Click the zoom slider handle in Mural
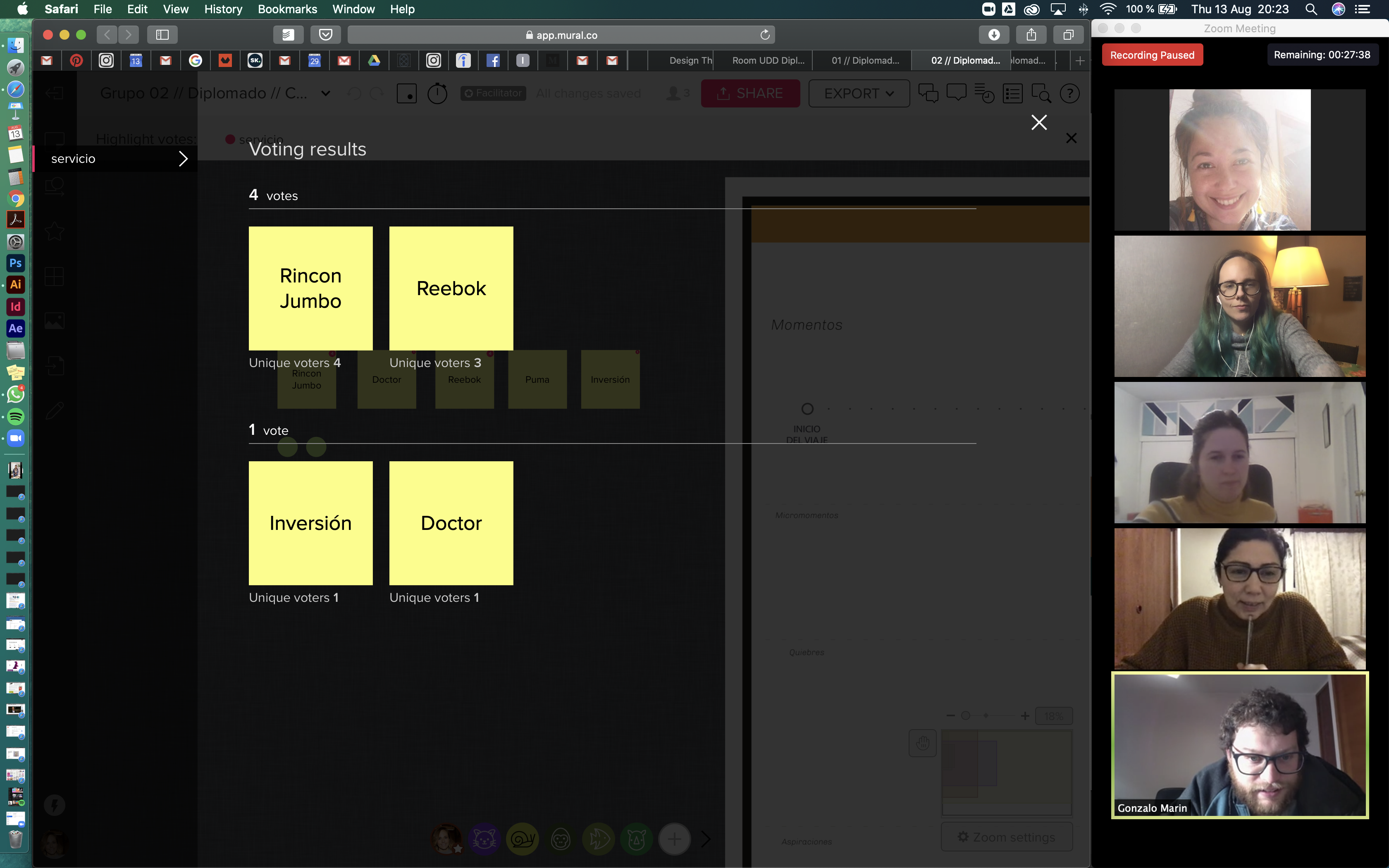 click(x=965, y=715)
